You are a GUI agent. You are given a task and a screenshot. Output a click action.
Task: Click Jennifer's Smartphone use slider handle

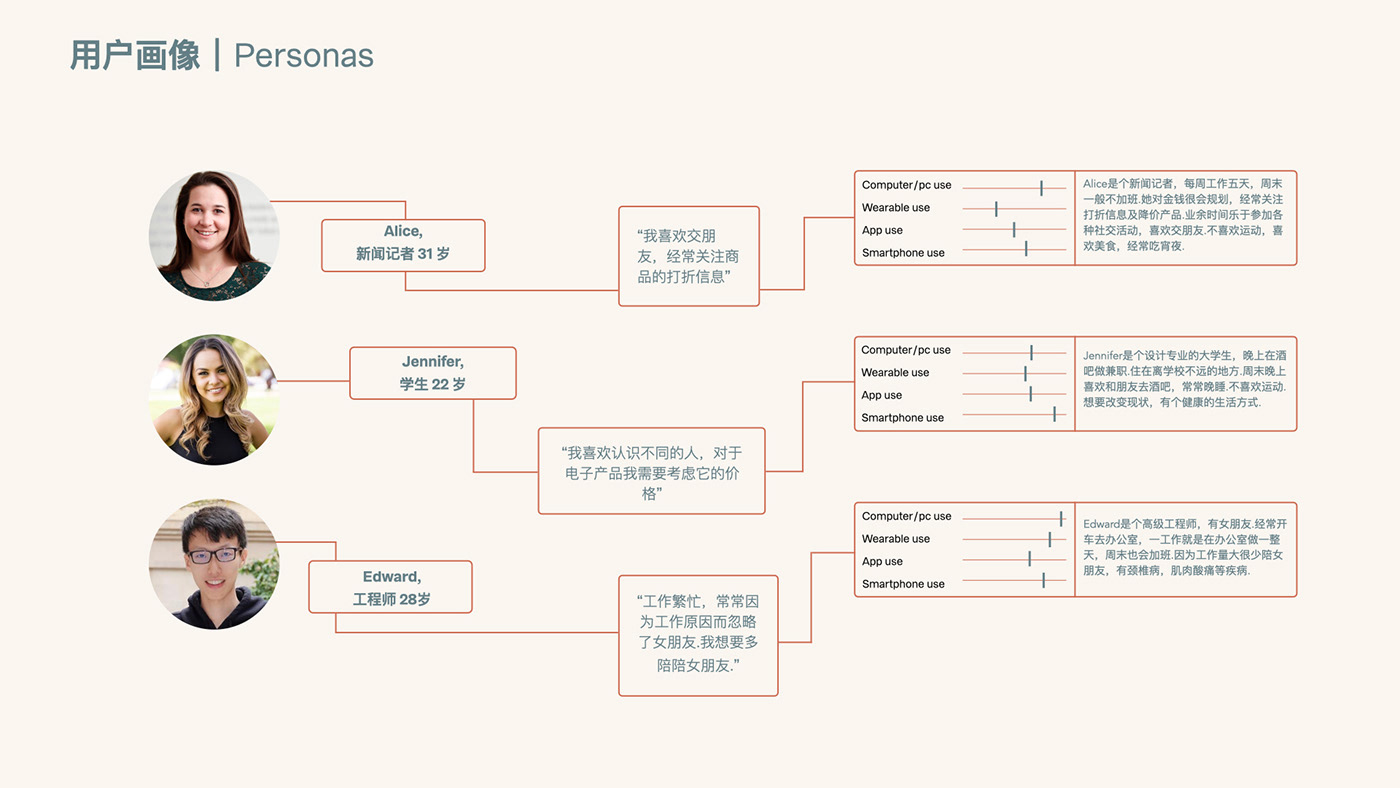[x=1054, y=414]
